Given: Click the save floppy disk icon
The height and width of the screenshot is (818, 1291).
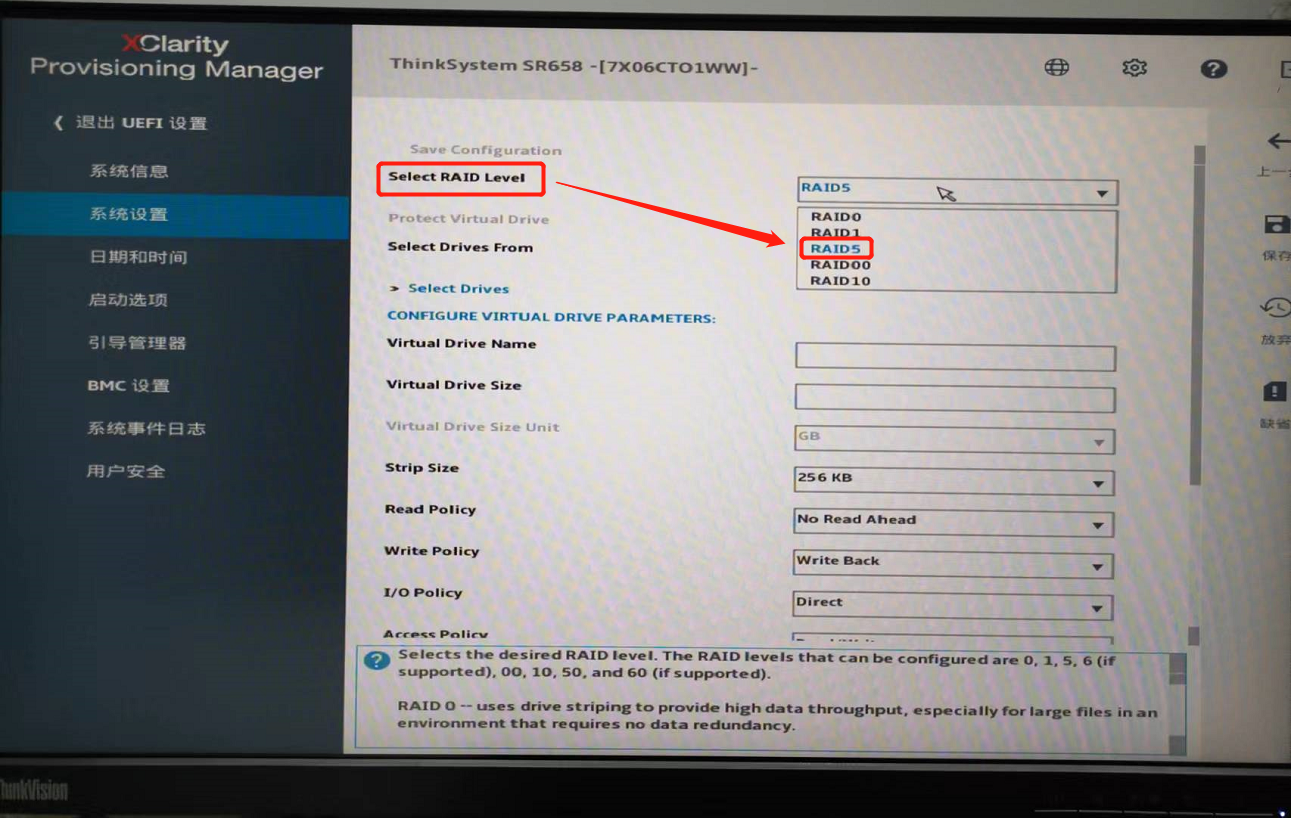Looking at the screenshot, I should [x=1276, y=224].
